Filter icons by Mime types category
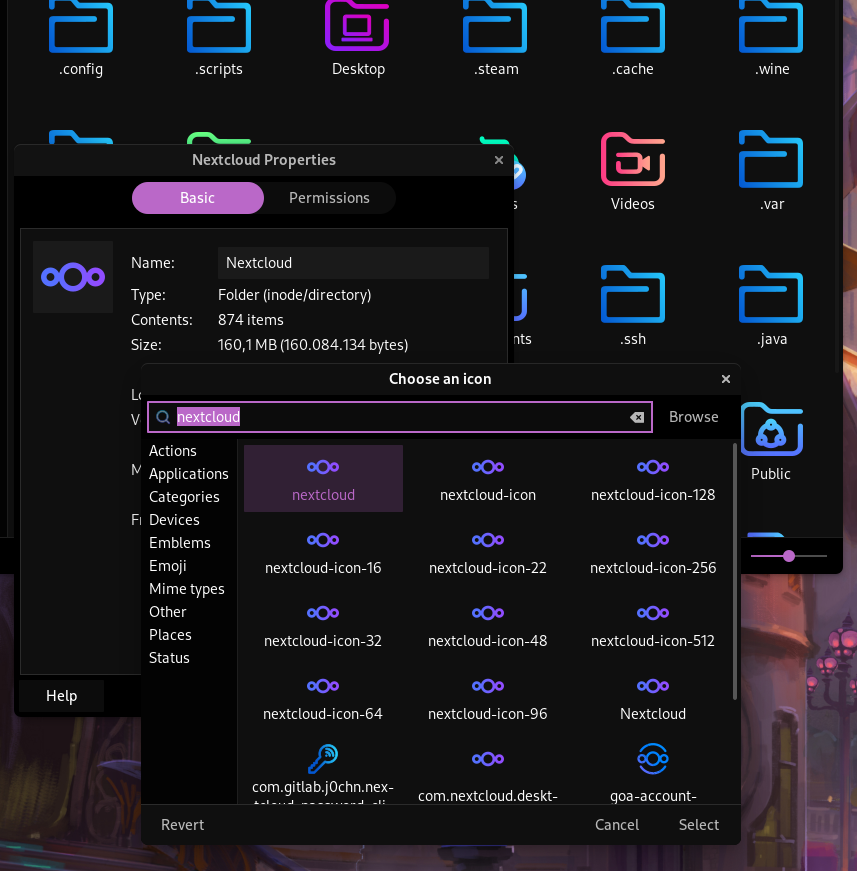The image size is (857, 871). [187, 589]
